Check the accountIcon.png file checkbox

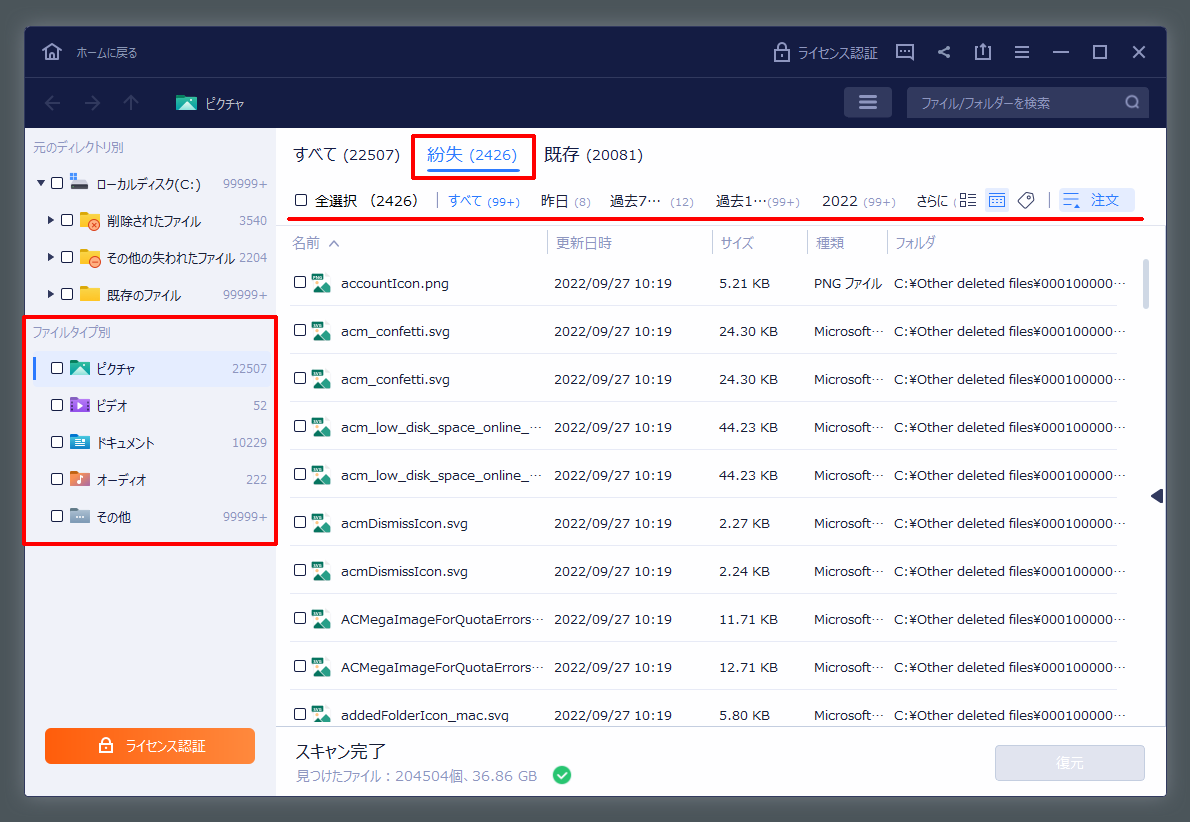pos(300,283)
